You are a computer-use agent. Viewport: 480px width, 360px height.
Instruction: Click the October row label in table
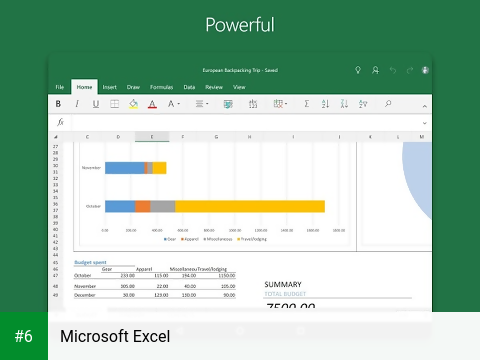click(x=82, y=276)
